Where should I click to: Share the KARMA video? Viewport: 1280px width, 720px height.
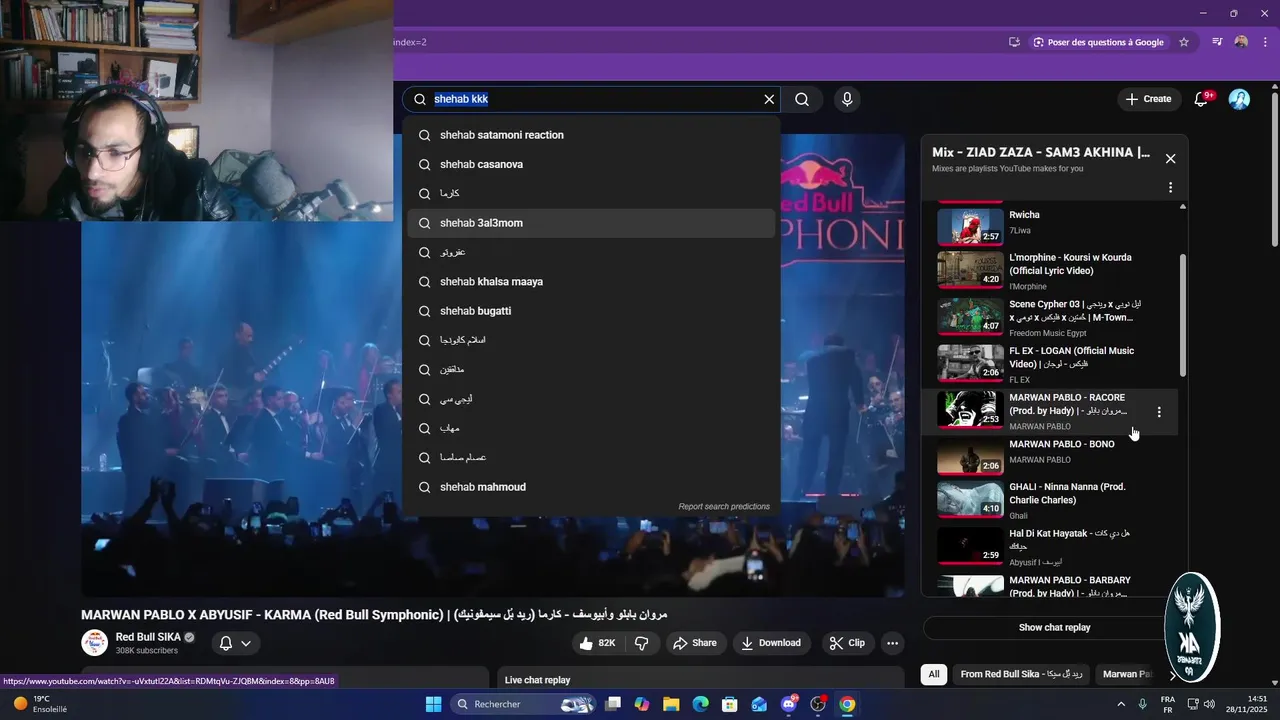694,643
